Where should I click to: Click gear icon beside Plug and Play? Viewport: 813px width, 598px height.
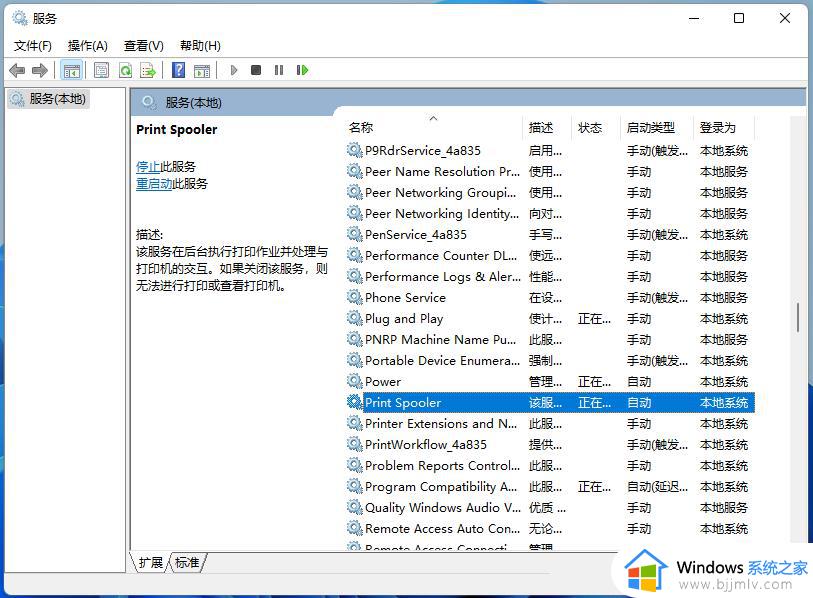(355, 318)
